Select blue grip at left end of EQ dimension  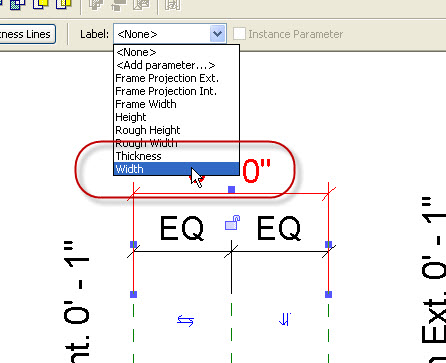pos(133,245)
